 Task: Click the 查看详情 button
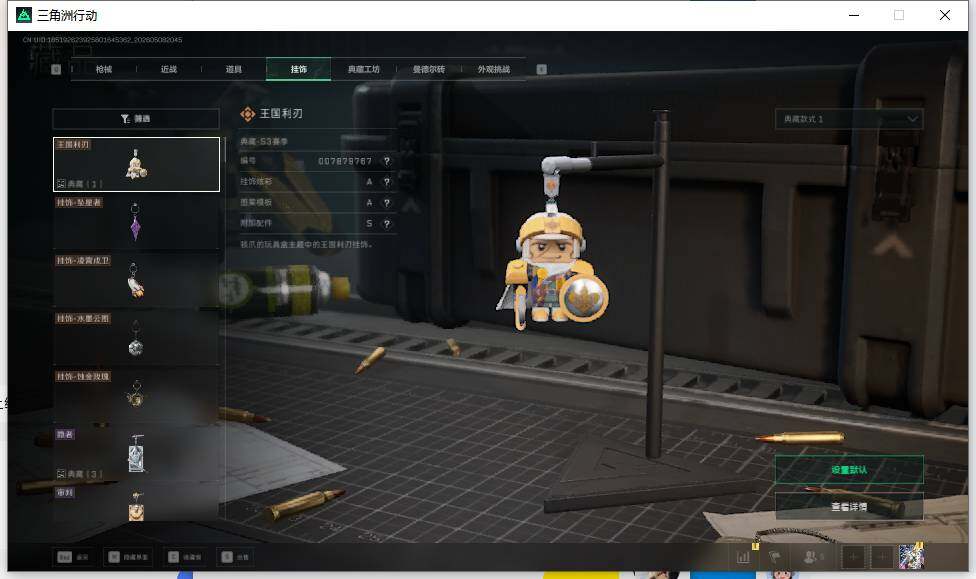click(849, 507)
